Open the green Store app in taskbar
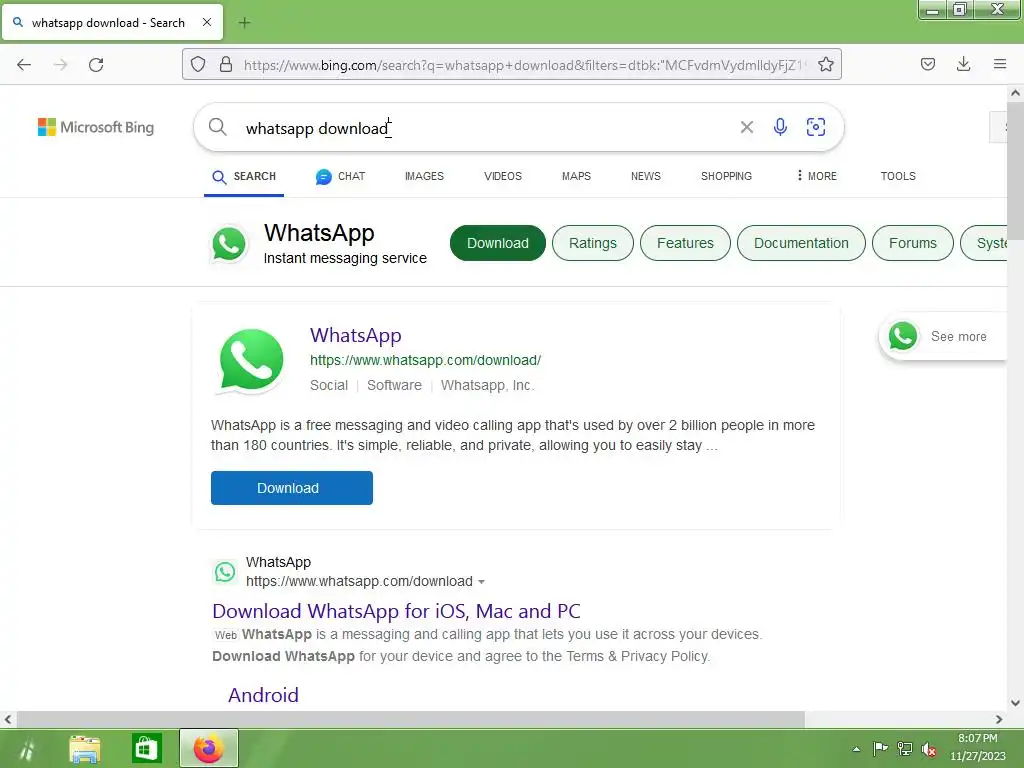 146,748
